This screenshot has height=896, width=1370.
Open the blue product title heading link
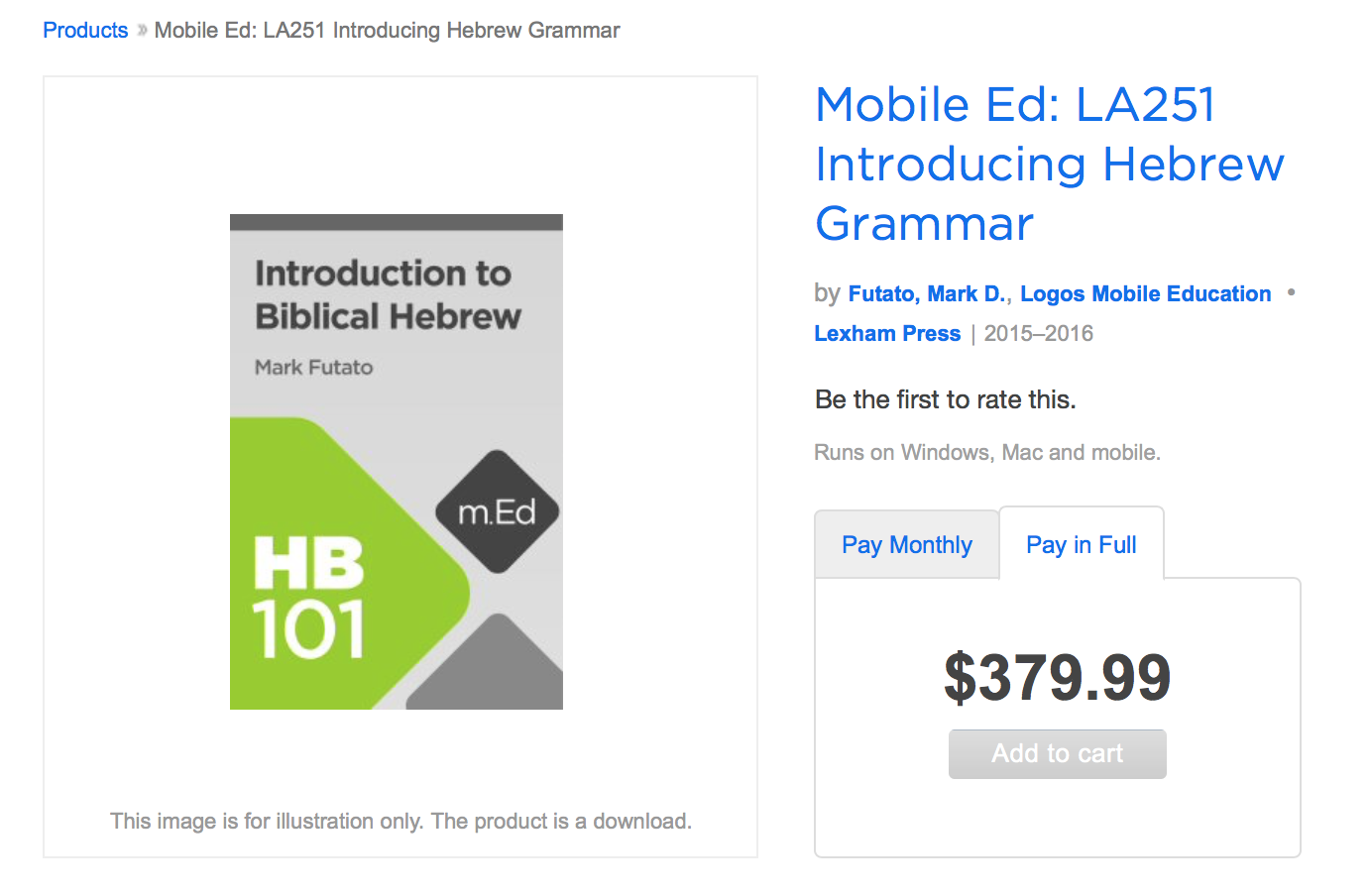click(1049, 164)
